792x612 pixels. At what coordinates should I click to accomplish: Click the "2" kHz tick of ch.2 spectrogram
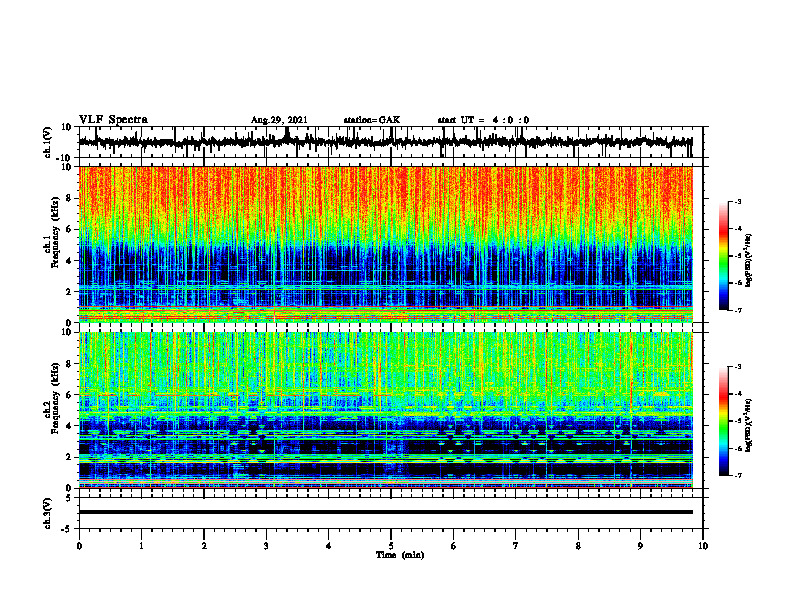tap(69, 457)
